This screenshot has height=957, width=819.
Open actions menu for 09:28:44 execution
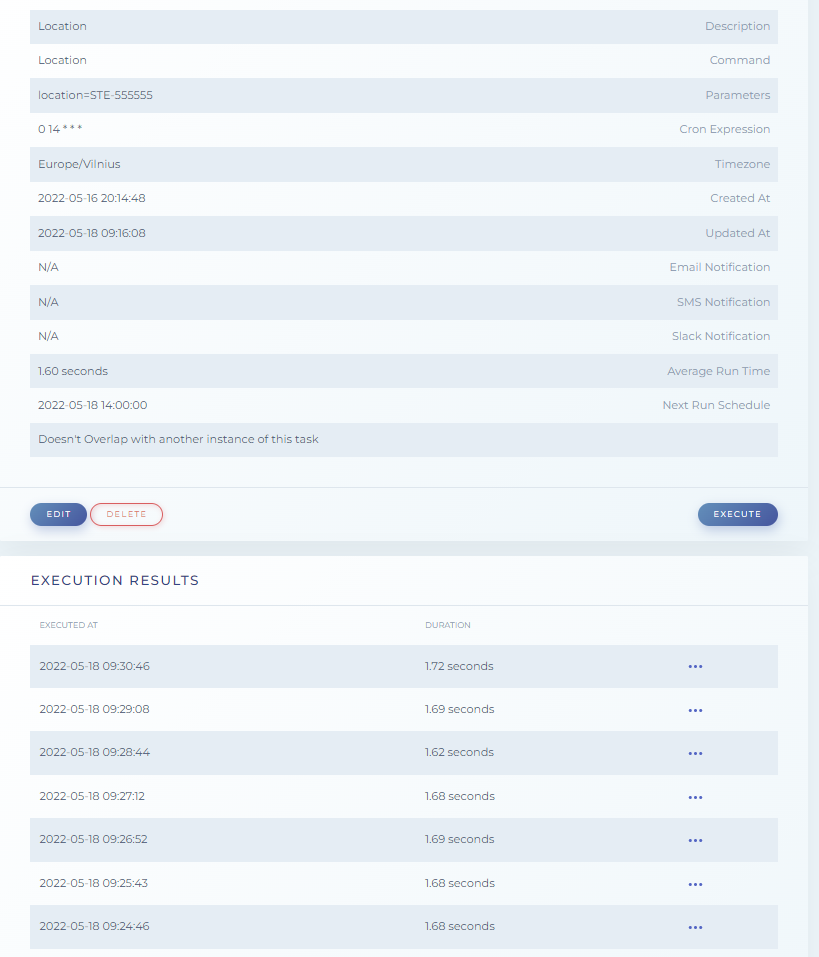point(695,753)
